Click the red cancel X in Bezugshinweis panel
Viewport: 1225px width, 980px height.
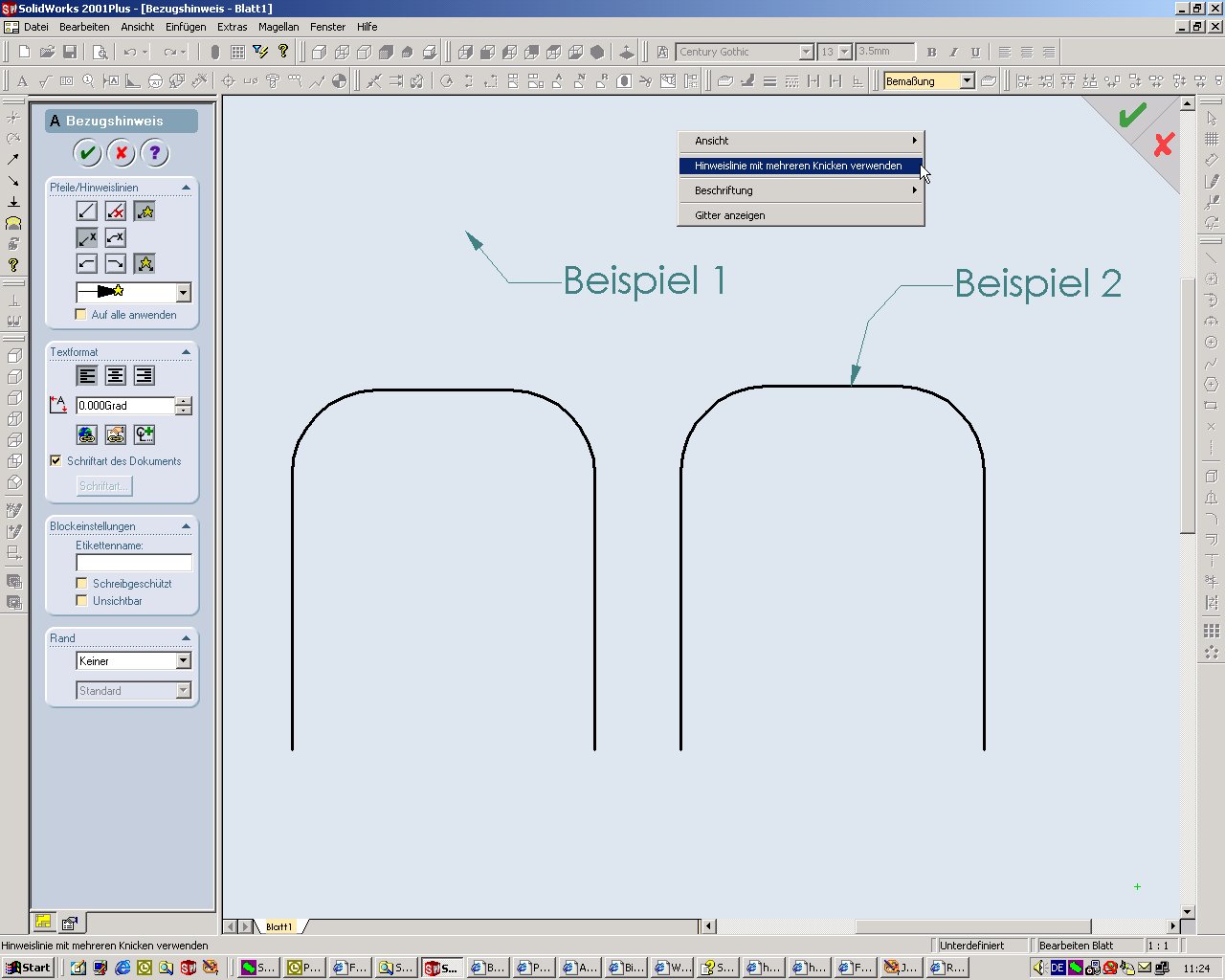(x=121, y=153)
